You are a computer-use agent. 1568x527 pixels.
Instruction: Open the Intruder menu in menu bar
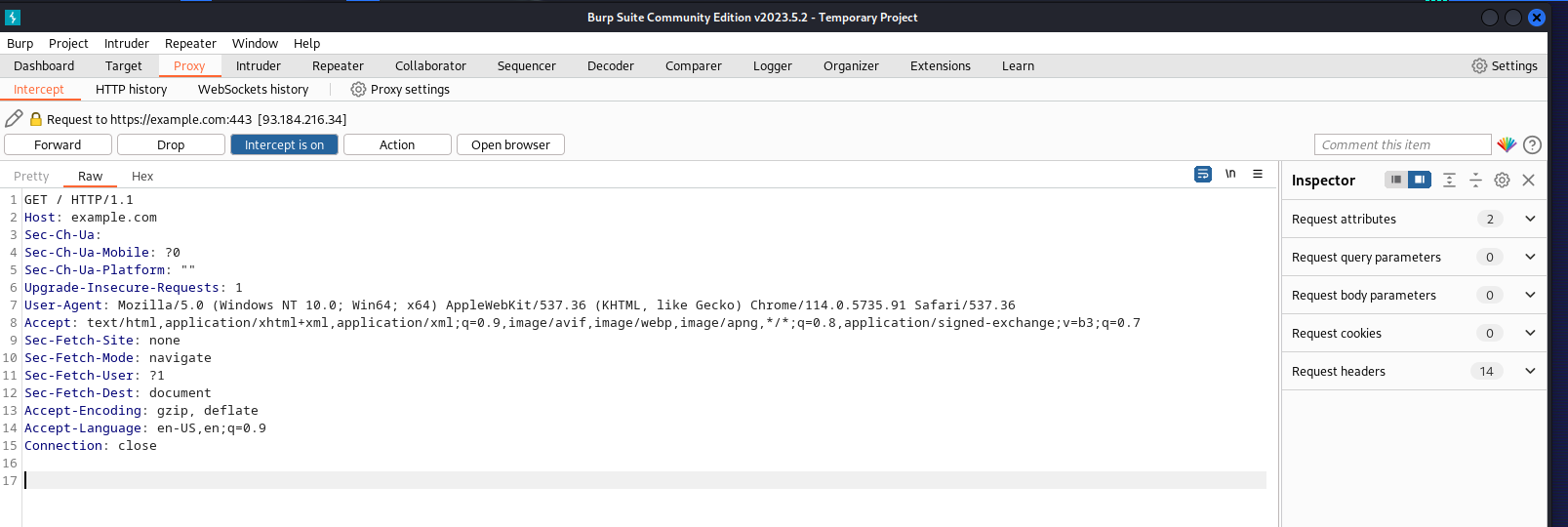coord(127,43)
